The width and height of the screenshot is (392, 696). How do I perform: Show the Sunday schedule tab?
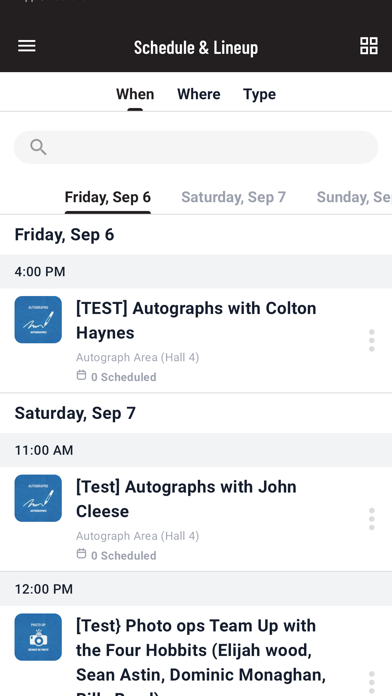[354, 197]
